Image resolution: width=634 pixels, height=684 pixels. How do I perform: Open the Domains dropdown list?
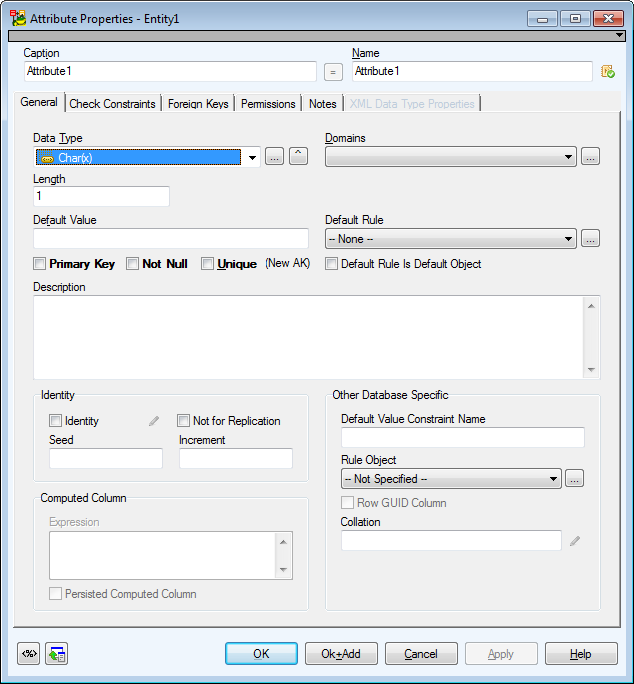pyautogui.click(x=451, y=157)
